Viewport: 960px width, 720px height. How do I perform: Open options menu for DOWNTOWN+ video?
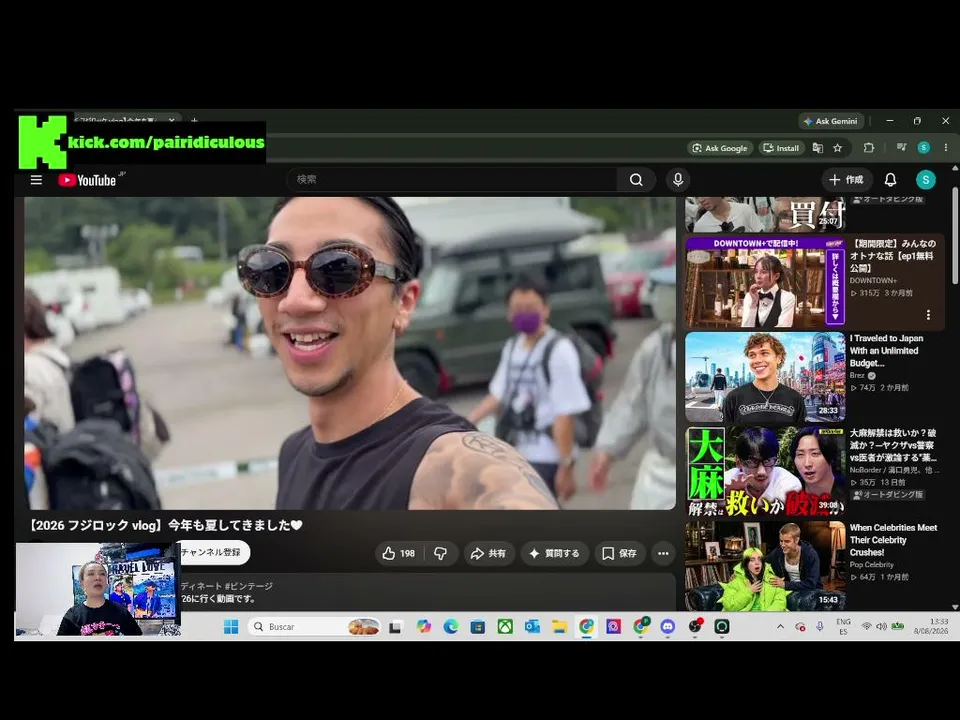tap(928, 315)
